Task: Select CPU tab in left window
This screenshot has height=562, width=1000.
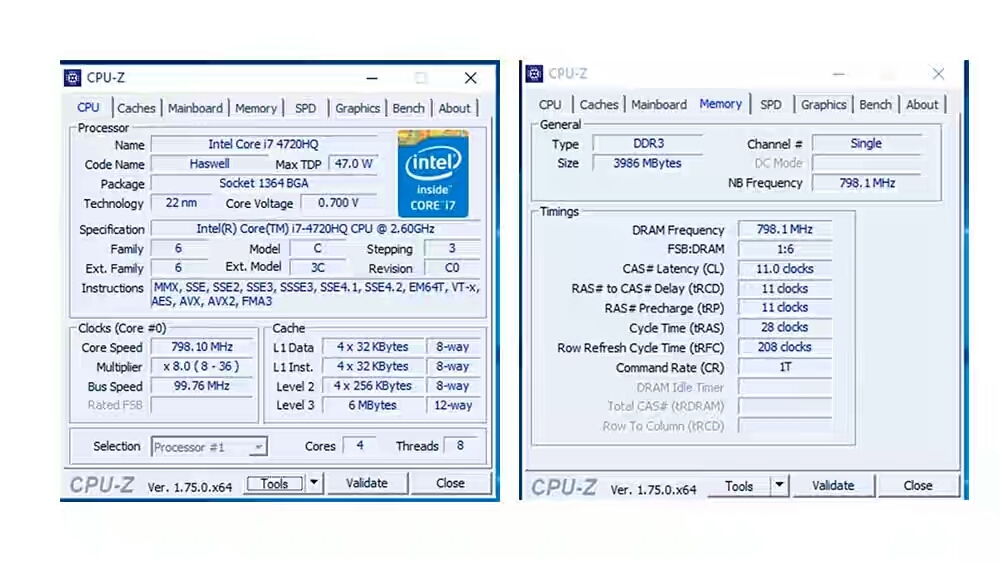Action: tap(88, 108)
